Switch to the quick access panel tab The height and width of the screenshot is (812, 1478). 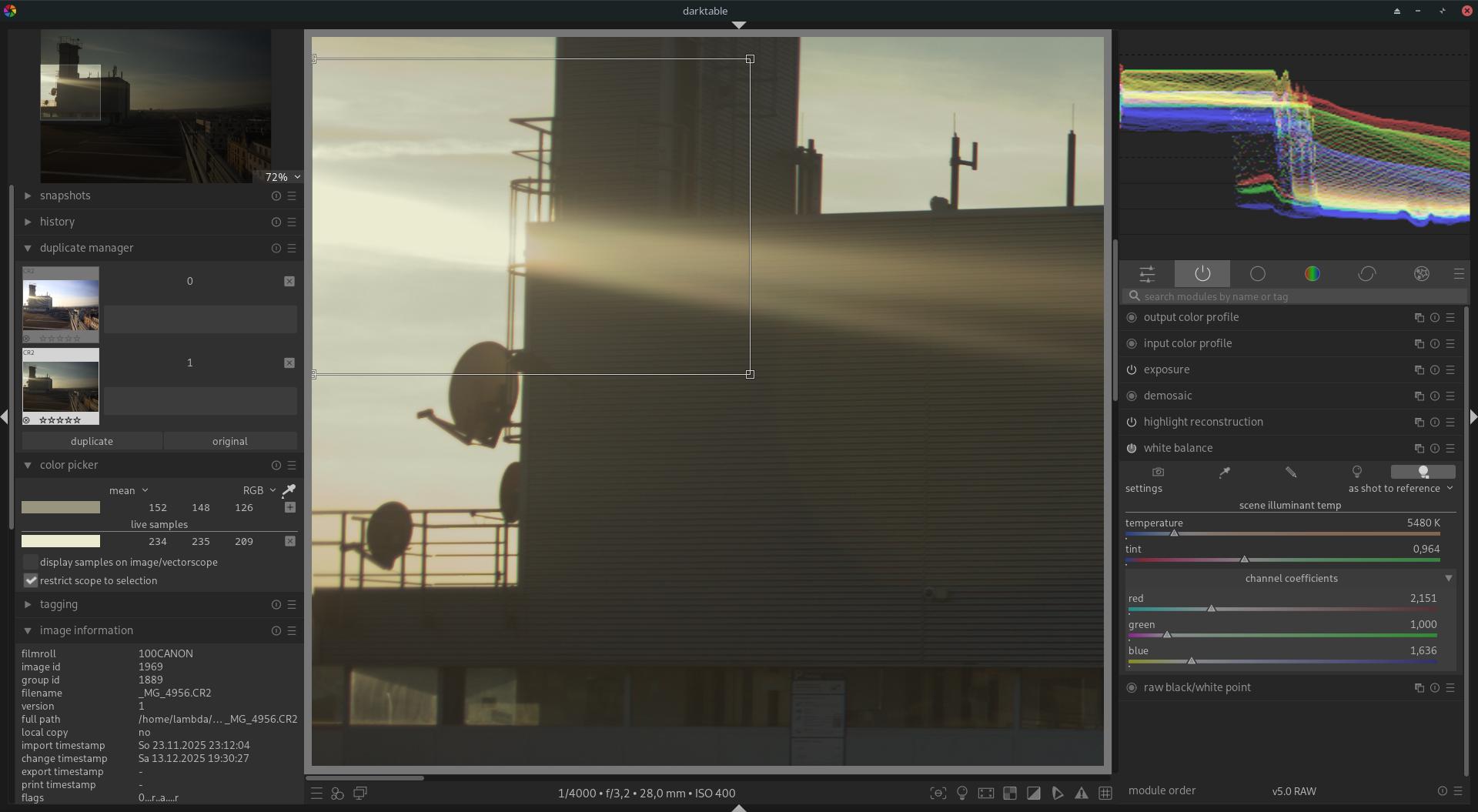[1147, 274]
